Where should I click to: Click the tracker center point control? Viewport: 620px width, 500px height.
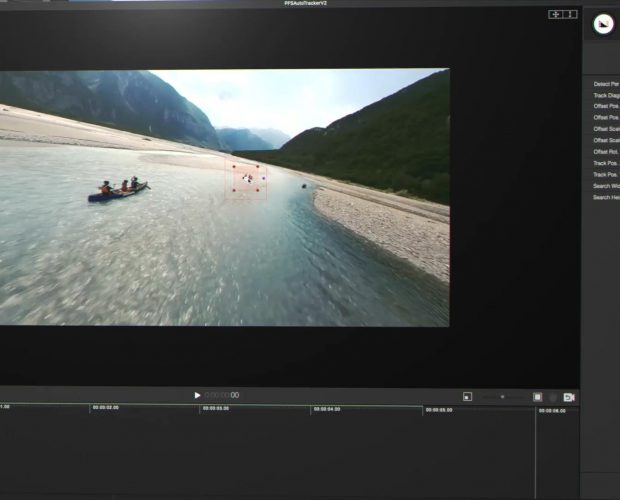[x=247, y=179]
